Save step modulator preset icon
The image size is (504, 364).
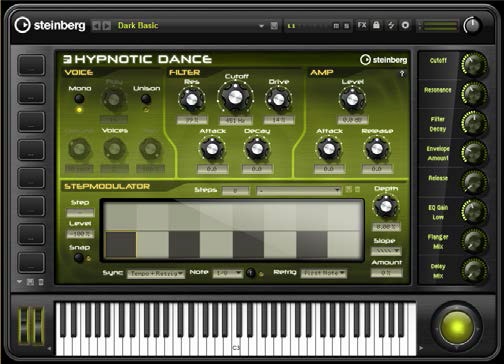[x=349, y=189]
